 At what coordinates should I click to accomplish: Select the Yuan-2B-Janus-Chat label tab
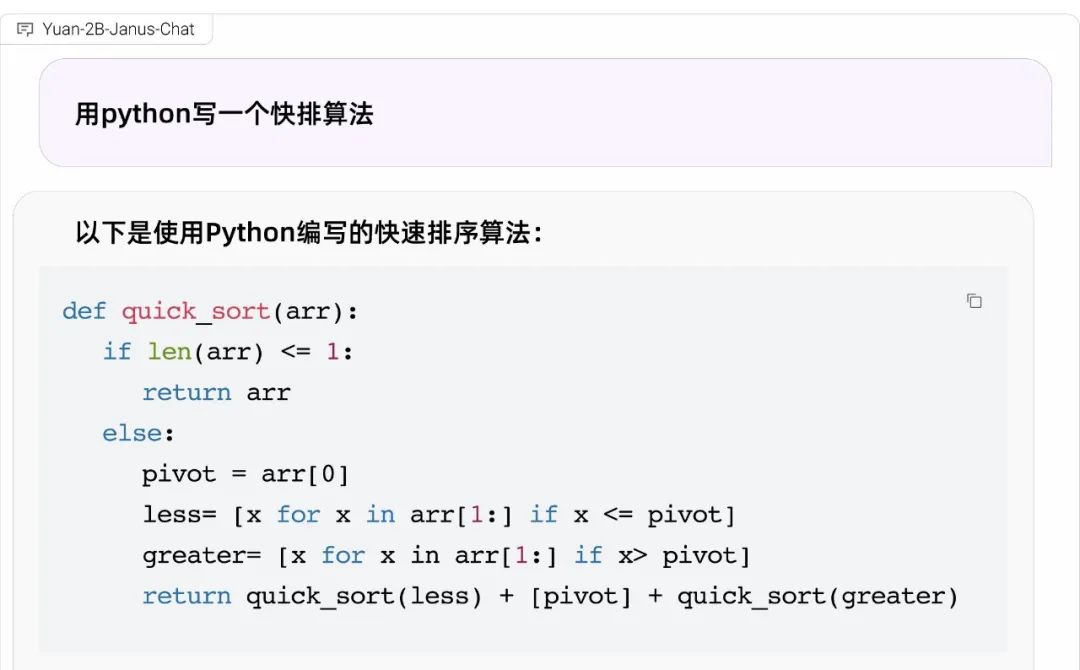[x=118, y=29]
